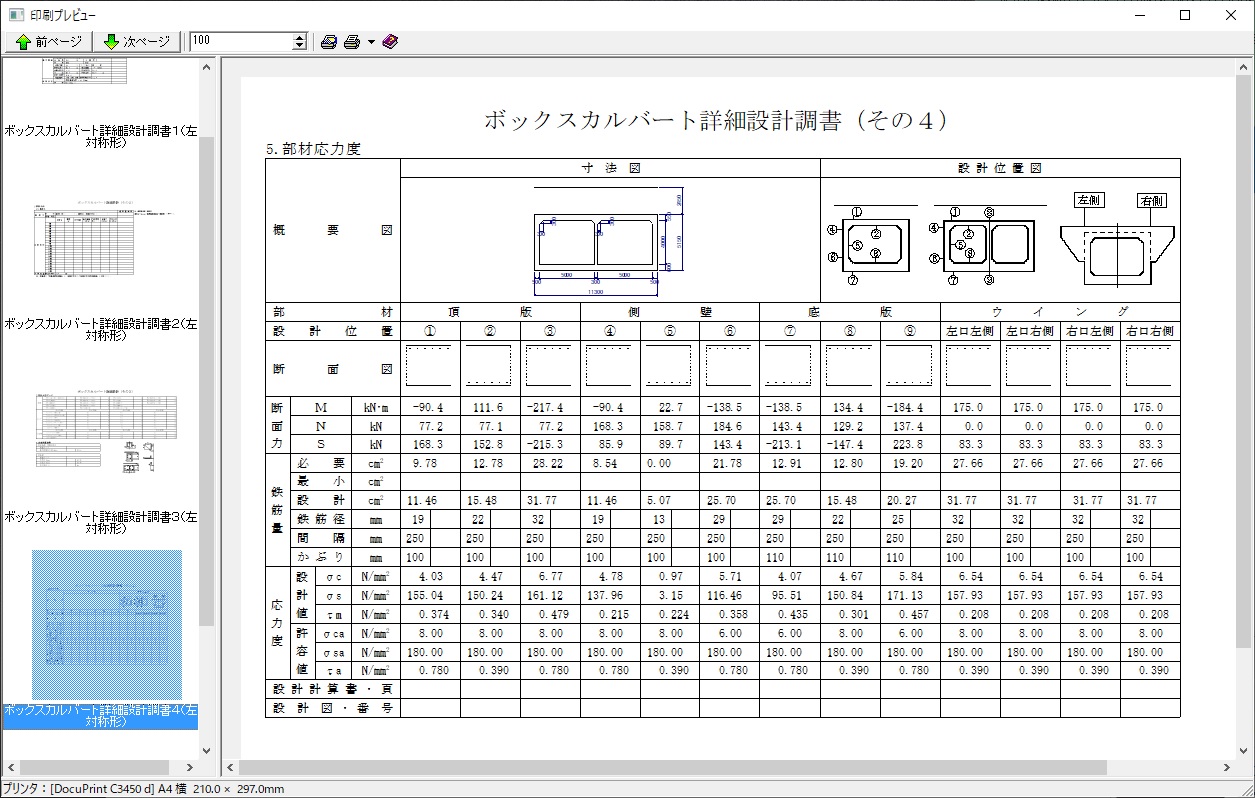Click the S value -213.1 cell

790,444
